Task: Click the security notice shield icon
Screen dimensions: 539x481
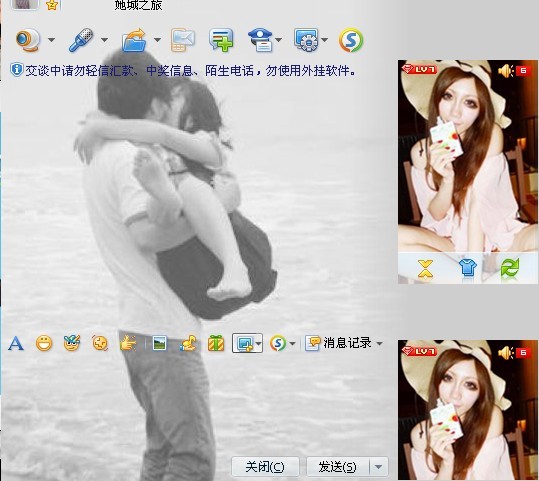Action: point(16,70)
